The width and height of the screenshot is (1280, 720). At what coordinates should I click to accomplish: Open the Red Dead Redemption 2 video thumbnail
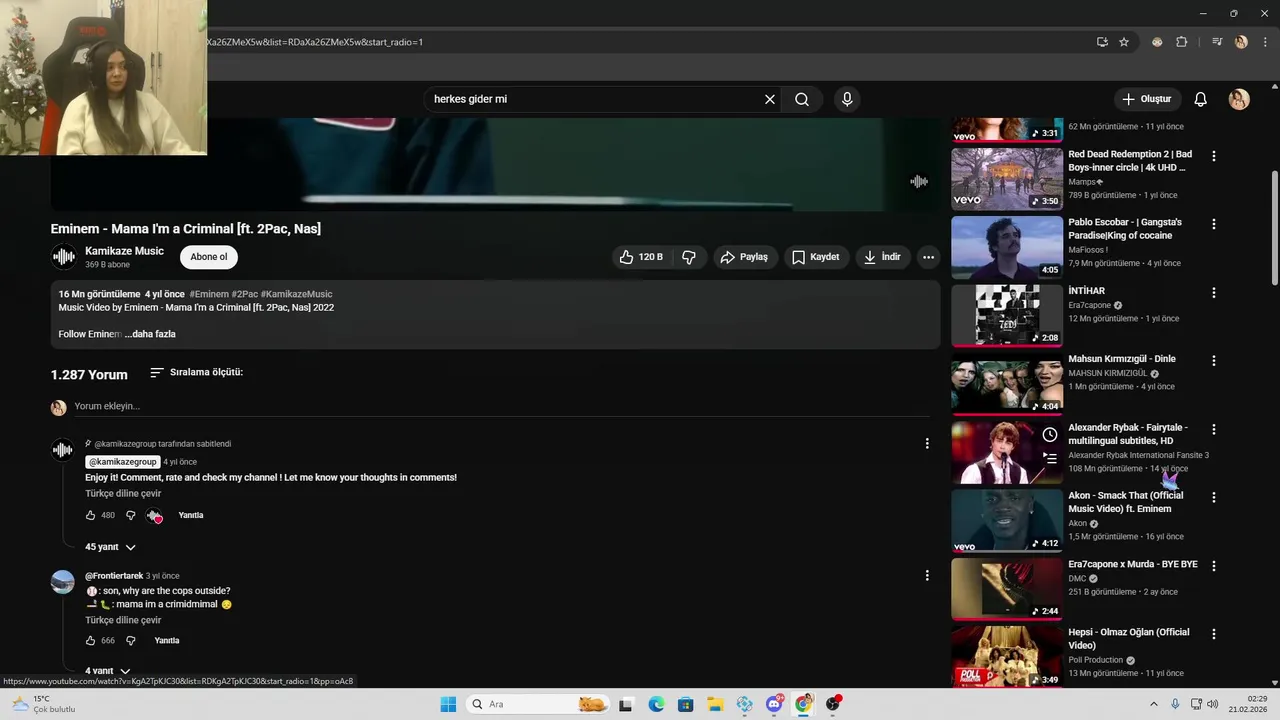pos(1007,179)
